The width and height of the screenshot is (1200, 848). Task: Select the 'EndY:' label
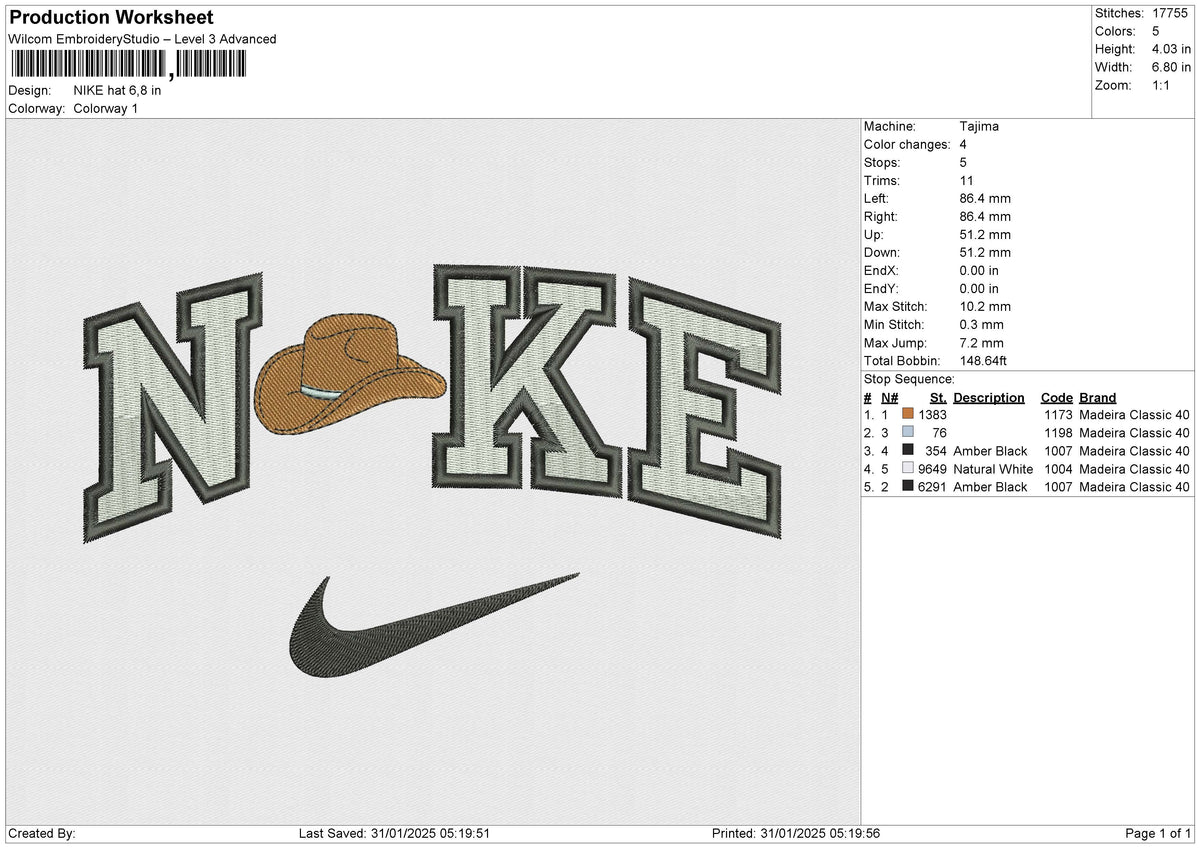(x=882, y=288)
